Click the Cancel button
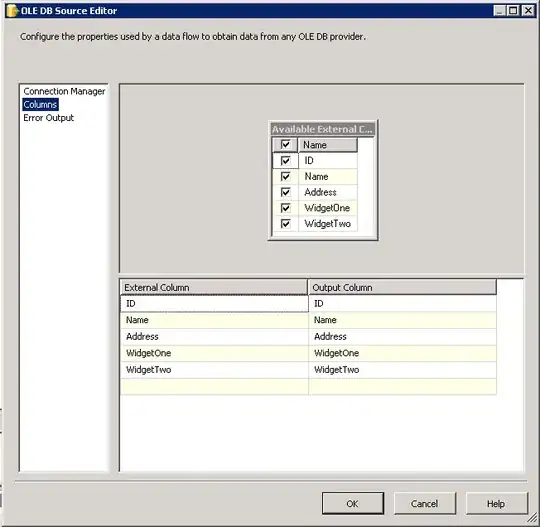The image size is (540, 527). click(x=424, y=503)
